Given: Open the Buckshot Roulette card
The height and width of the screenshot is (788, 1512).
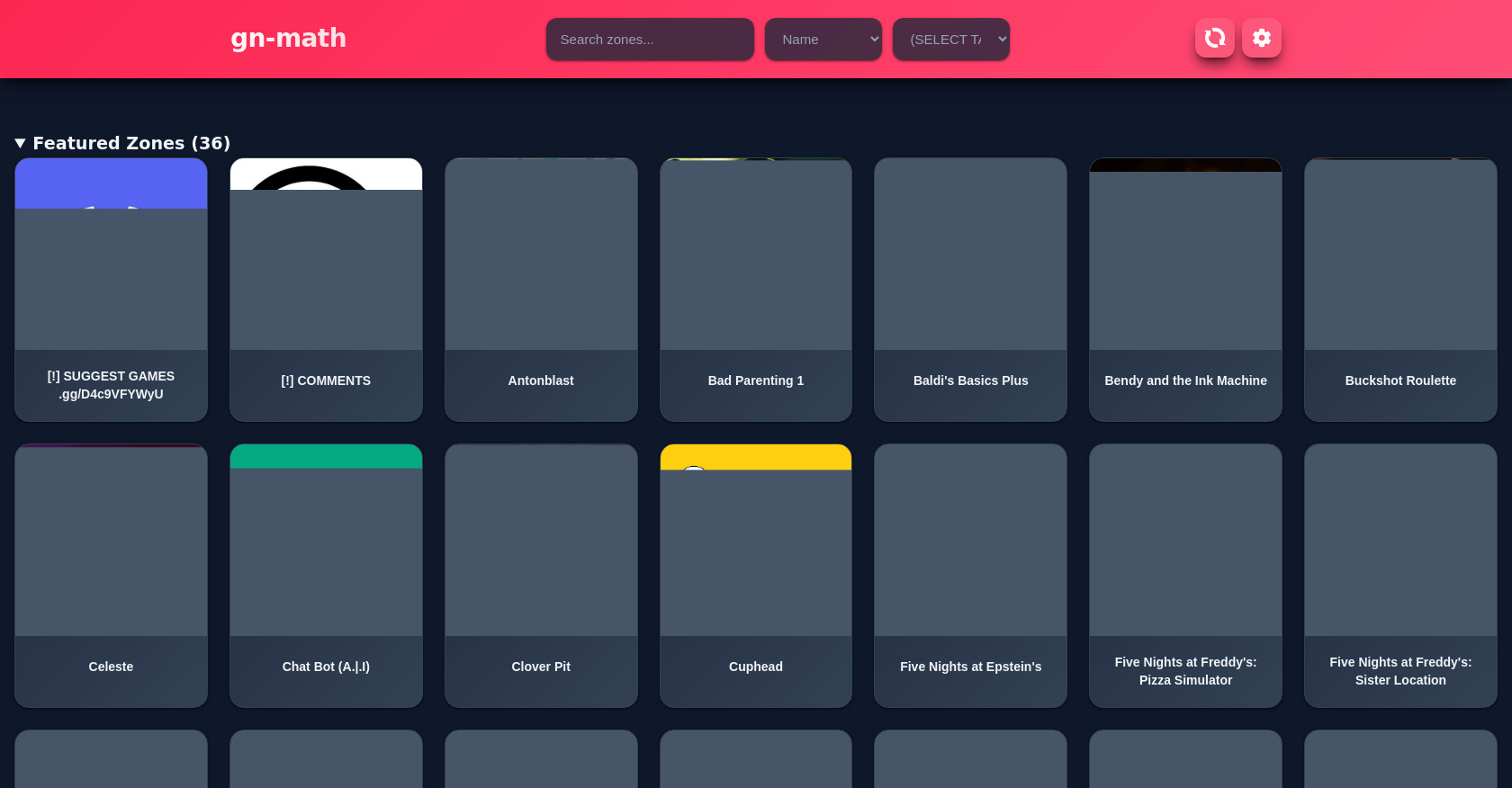Looking at the screenshot, I should [1400, 290].
